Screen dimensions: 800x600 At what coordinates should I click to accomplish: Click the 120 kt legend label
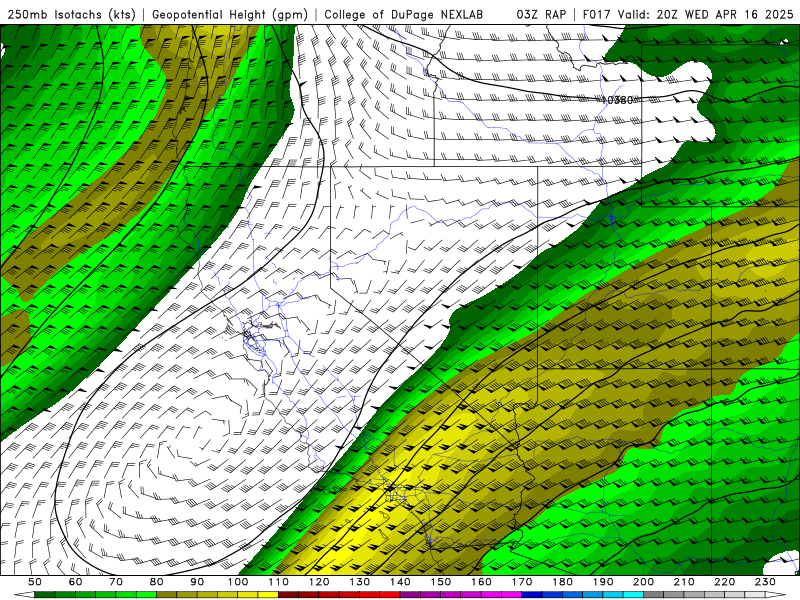pos(319,582)
